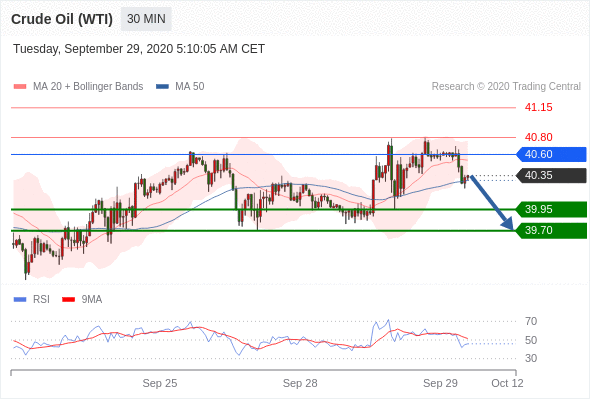Click the RSI legend label
The width and height of the screenshot is (590, 400).
click(41, 300)
